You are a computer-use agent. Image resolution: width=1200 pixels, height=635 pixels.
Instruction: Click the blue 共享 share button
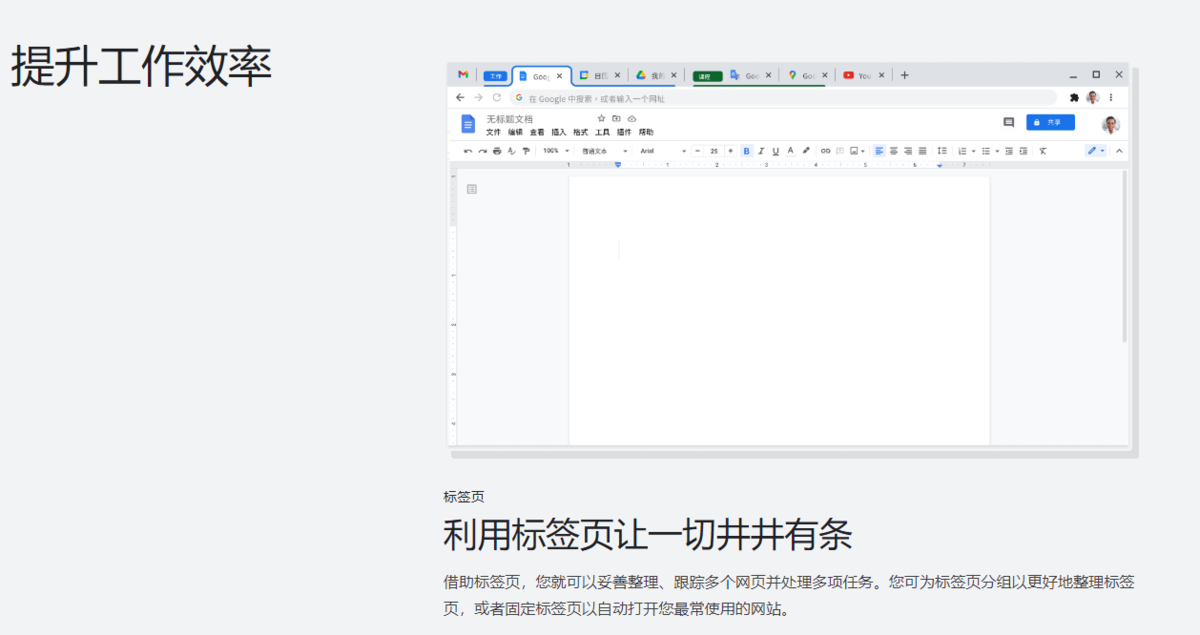[x=1050, y=122]
